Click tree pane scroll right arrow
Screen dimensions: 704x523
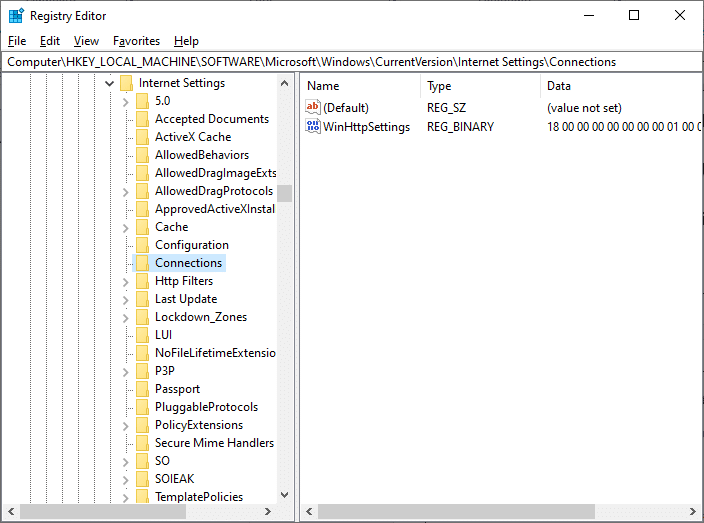coord(268,511)
